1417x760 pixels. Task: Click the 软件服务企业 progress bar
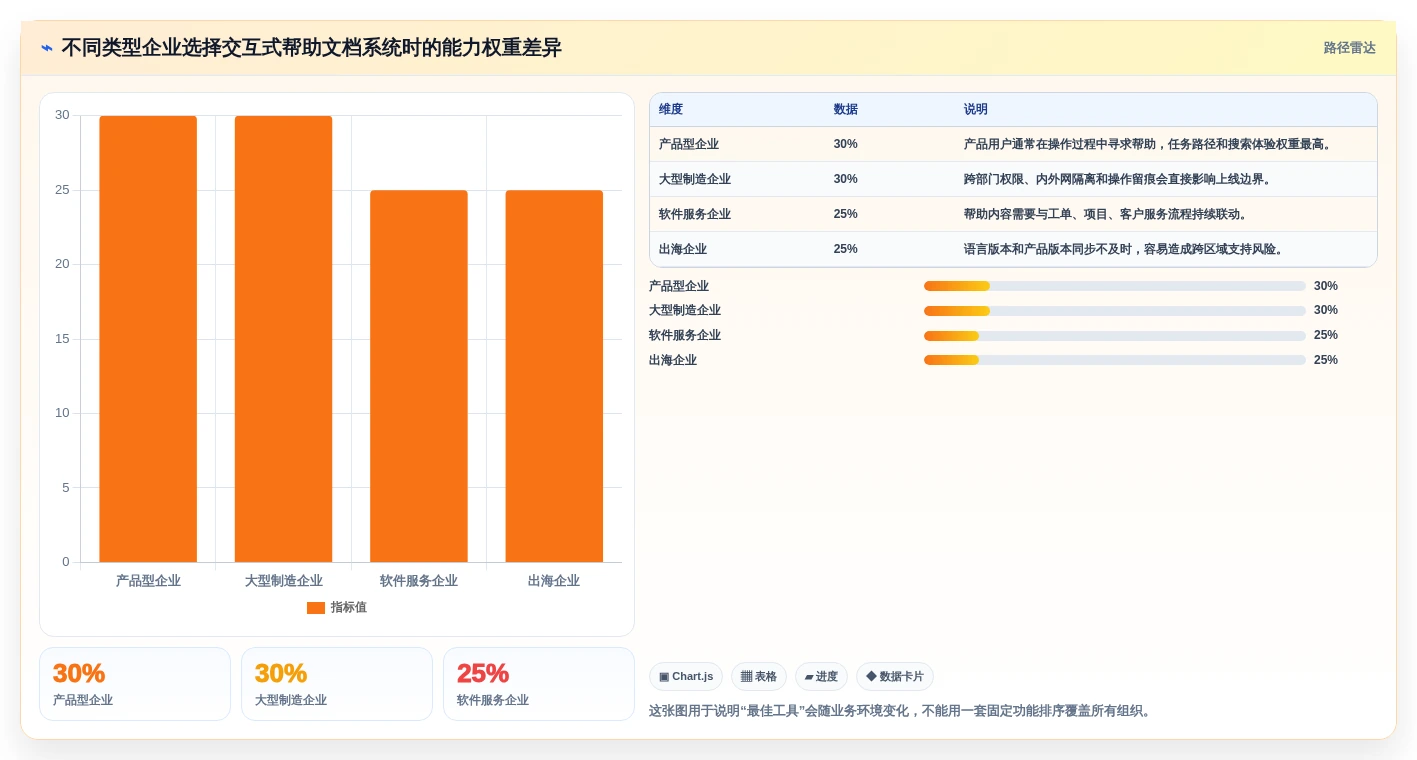(1115, 336)
